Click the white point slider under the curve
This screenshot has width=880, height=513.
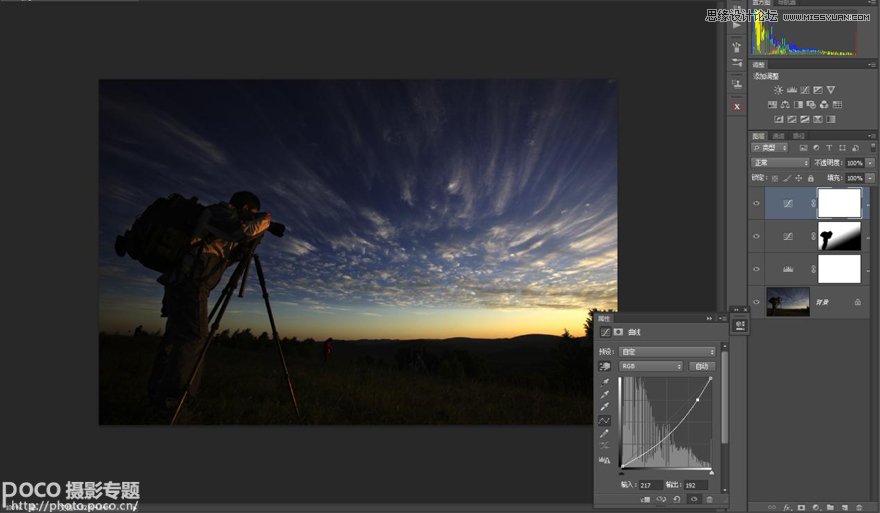711,471
